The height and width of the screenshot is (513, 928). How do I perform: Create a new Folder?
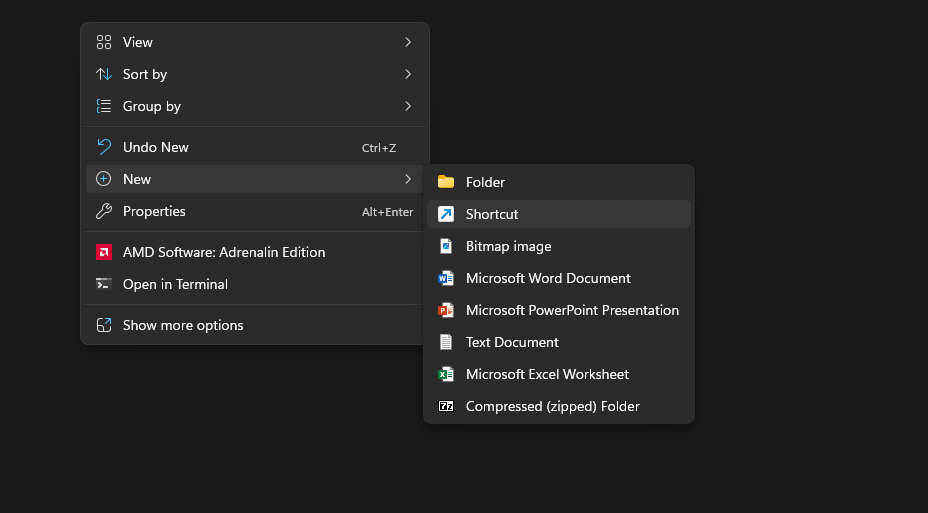[x=559, y=182]
